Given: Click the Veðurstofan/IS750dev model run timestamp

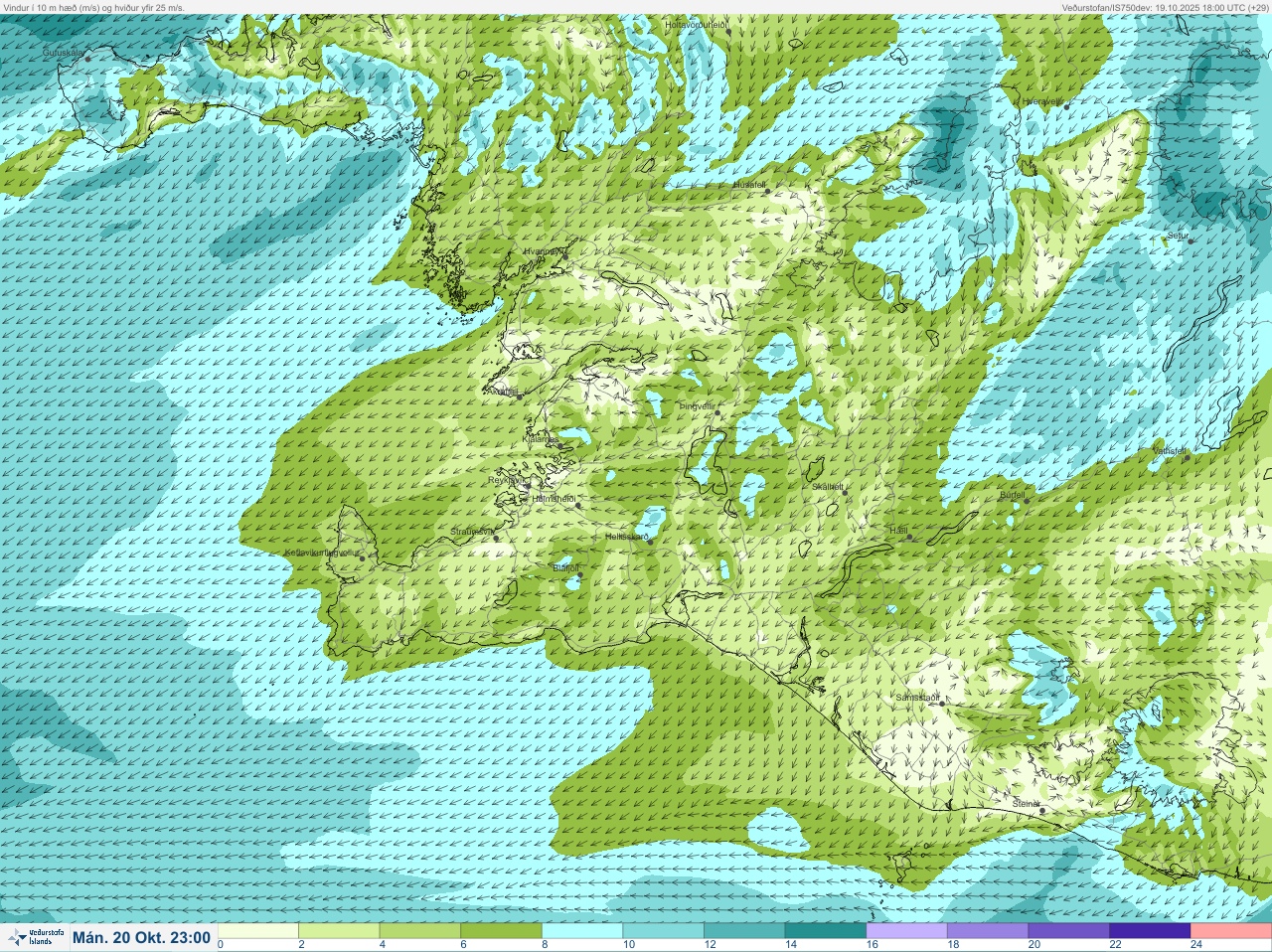Looking at the screenshot, I should click(1164, 7).
